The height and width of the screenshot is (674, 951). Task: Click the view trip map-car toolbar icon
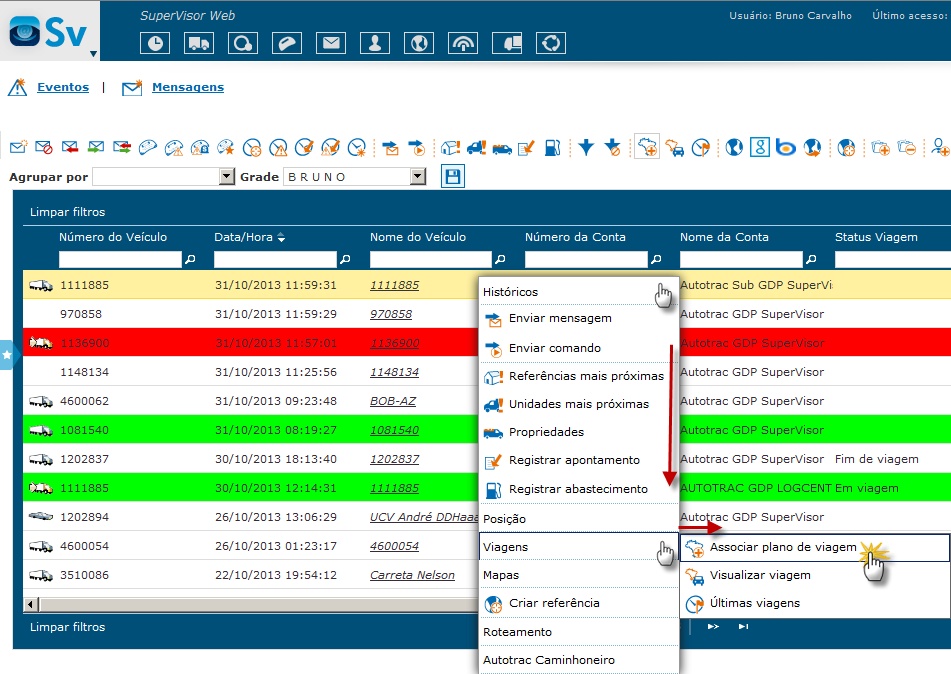coord(674,147)
